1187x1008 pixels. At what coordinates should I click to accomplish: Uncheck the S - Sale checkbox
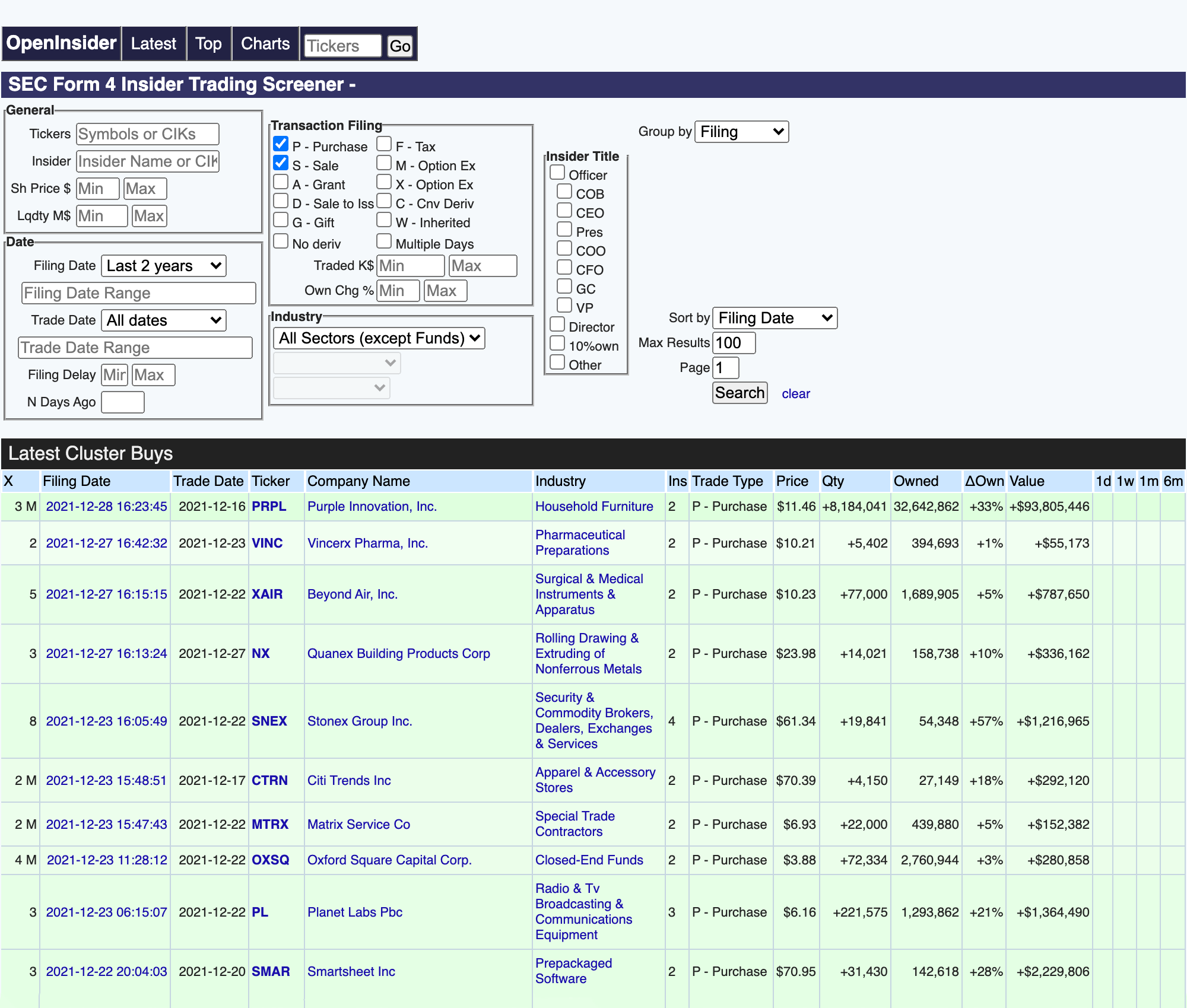281,163
